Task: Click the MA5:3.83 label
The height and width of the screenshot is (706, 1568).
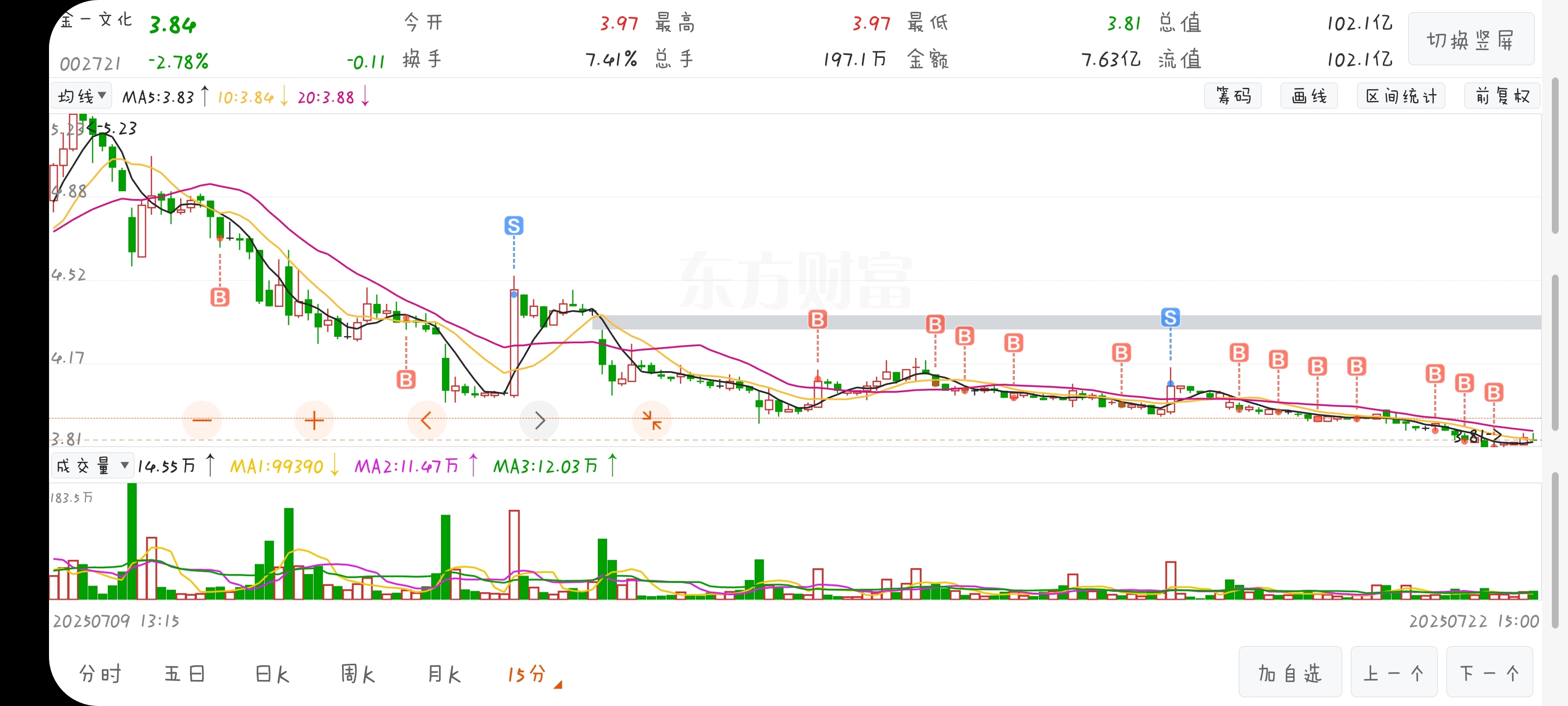Action: pyautogui.click(x=158, y=97)
